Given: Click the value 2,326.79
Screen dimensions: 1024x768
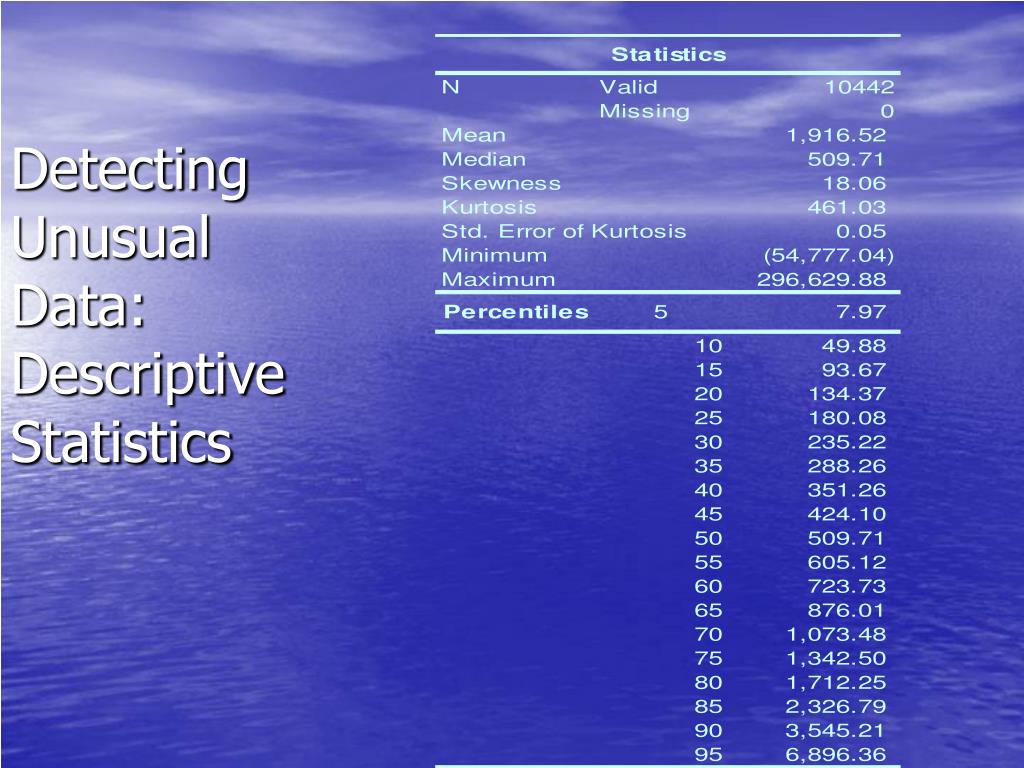Looking at the screenshot, I should tap(836, 707).
